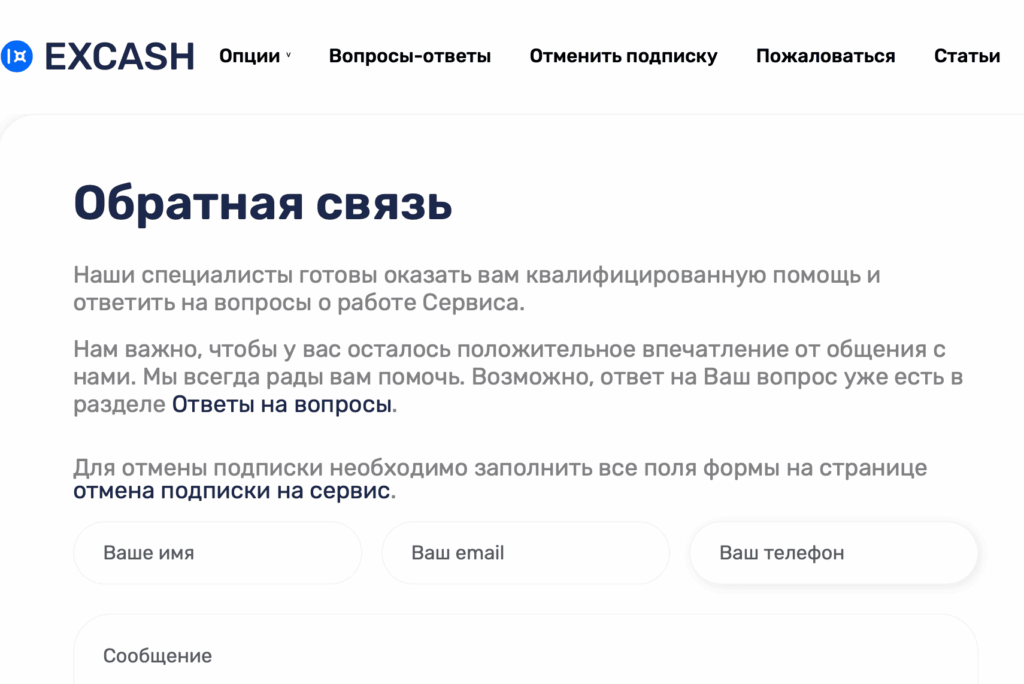Click into the Ваш email field
Viewport: 1024px width, 684px height.
click(x=525, y=553)
